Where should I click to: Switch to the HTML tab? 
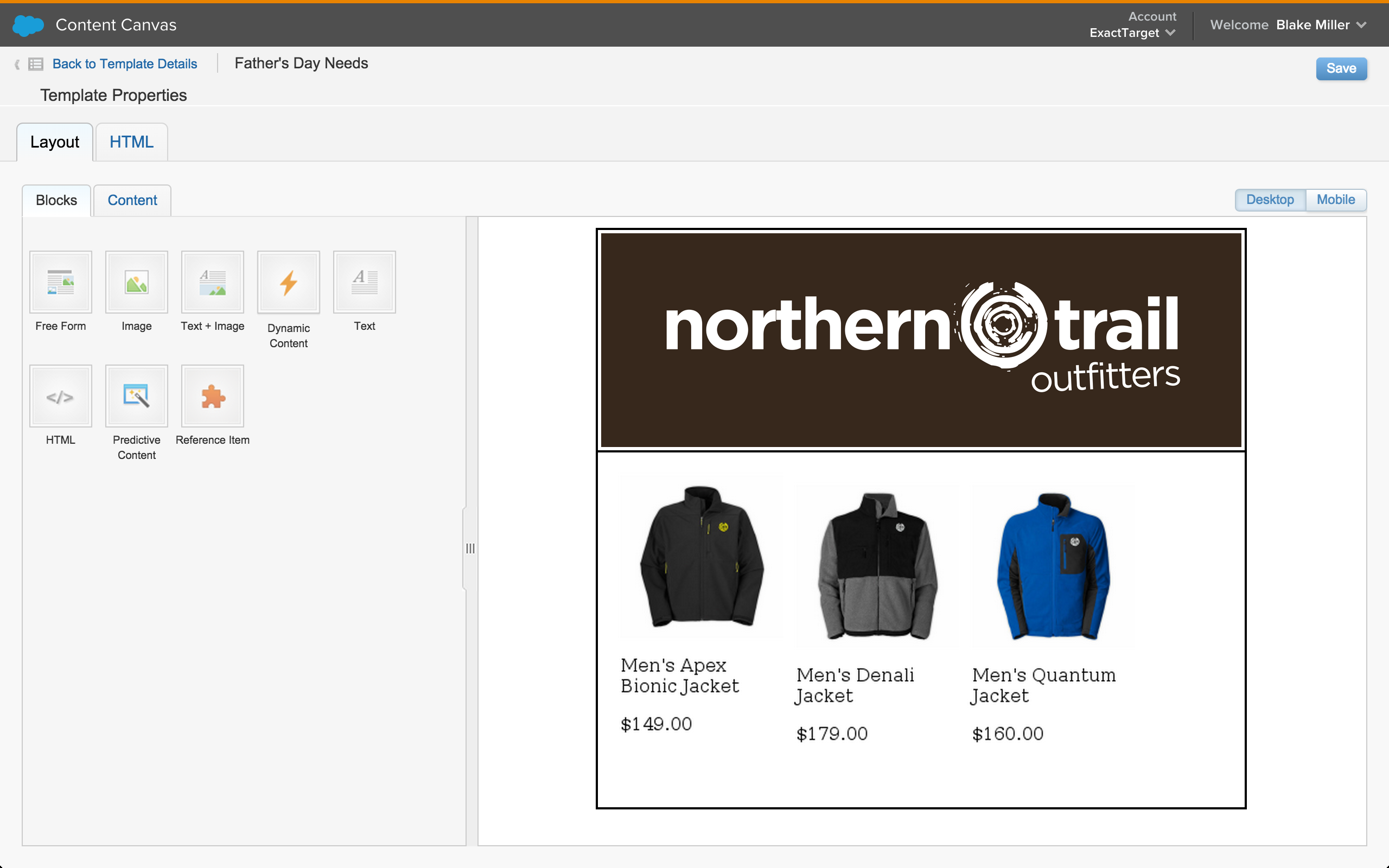(131, 142)
